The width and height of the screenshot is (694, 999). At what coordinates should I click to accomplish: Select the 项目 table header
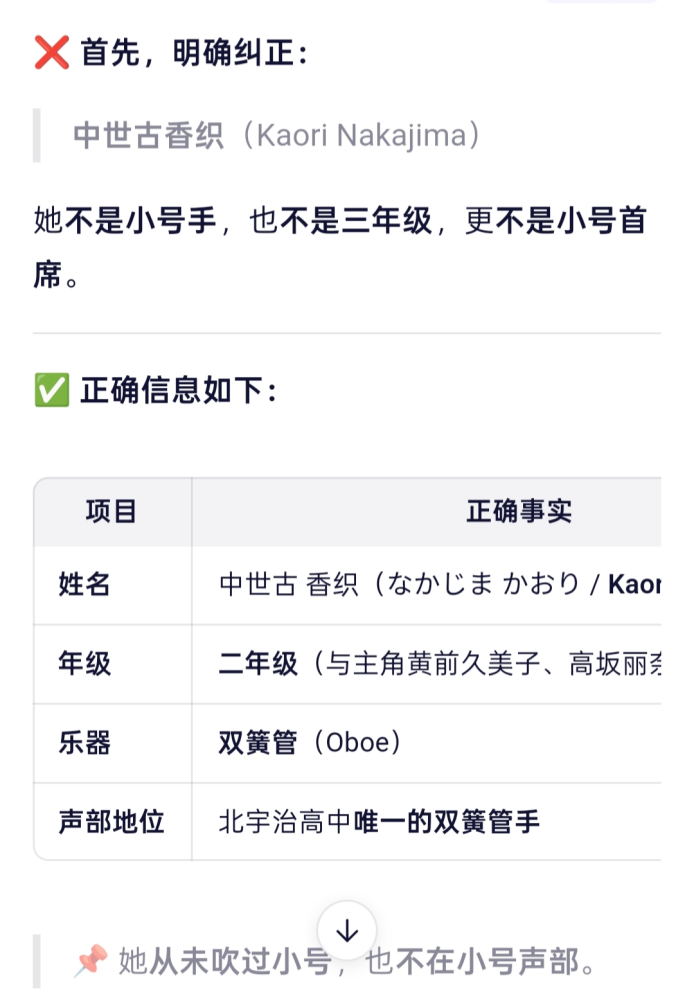point(111,512)
